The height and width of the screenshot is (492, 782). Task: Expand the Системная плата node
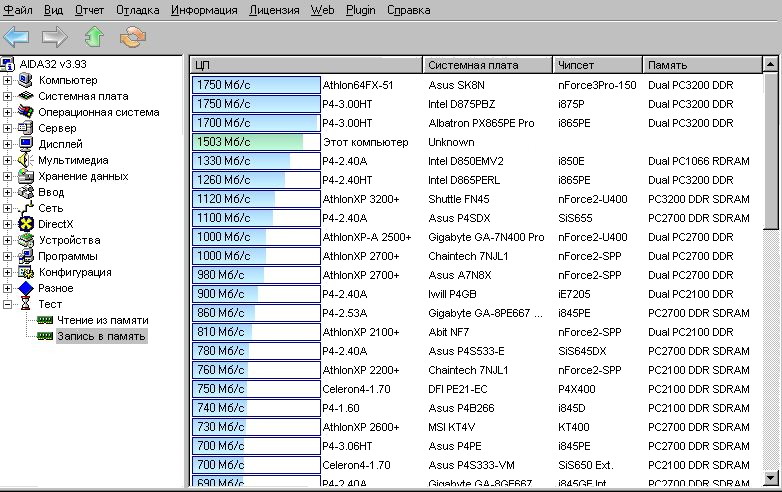coord(9,96)
